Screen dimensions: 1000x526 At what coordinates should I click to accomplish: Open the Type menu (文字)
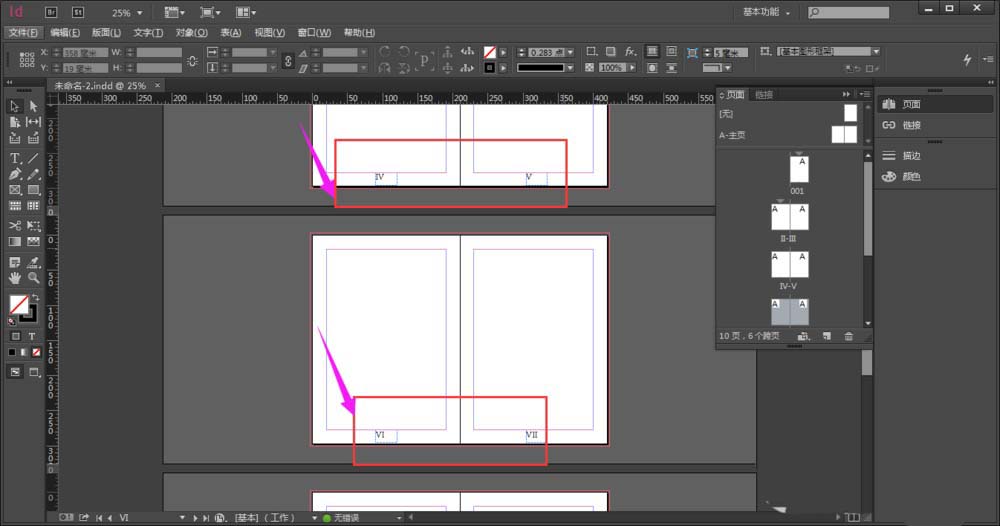tap(148, 33)
